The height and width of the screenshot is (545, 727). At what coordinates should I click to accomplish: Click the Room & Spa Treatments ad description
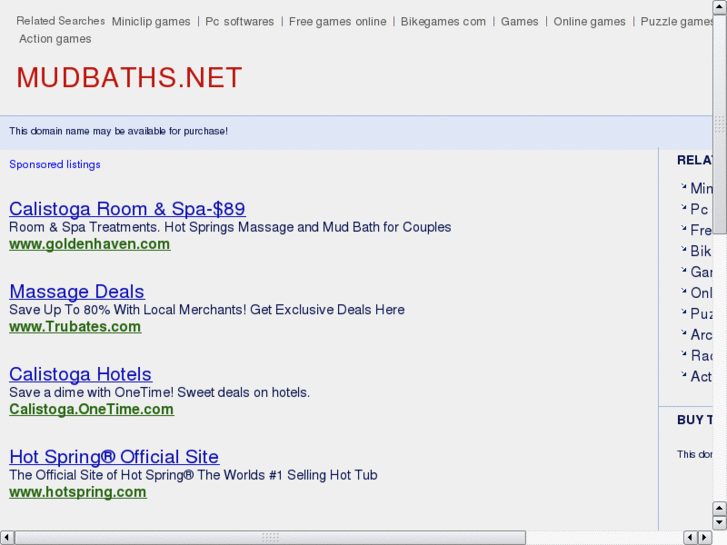coord(230,227)
